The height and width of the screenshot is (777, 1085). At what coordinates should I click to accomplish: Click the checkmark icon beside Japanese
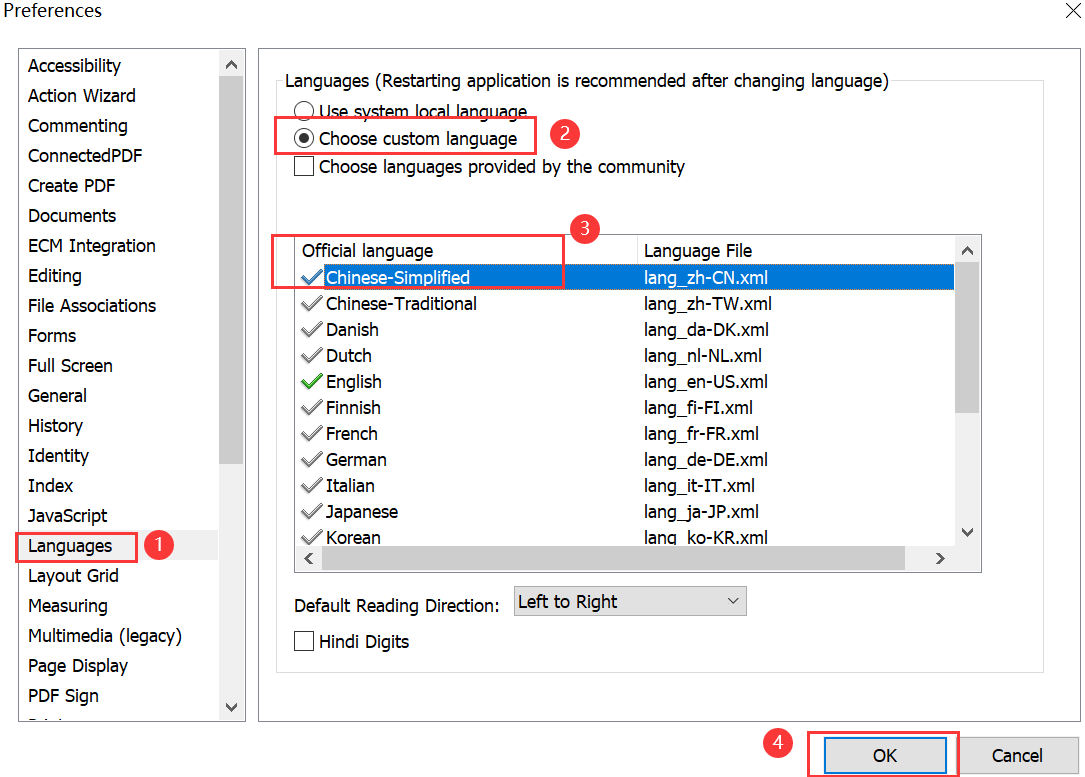click(312, 511)
